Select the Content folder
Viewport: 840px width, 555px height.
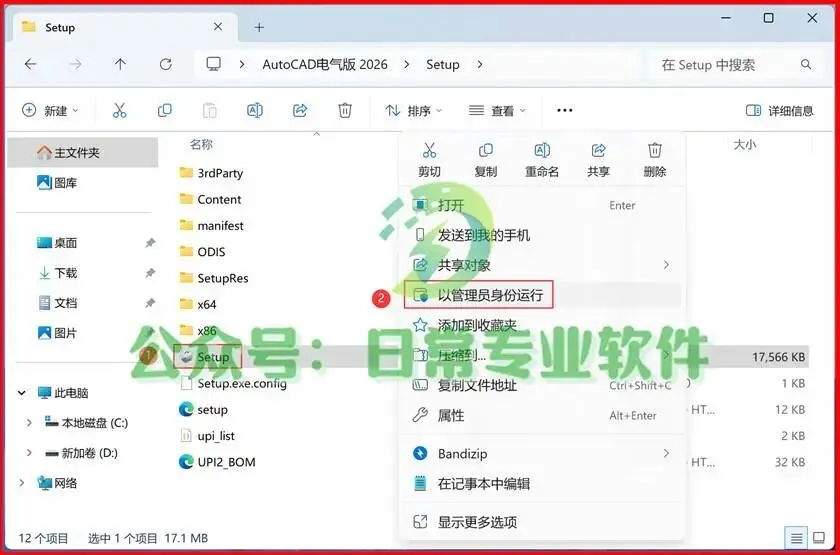click(210, 199)
